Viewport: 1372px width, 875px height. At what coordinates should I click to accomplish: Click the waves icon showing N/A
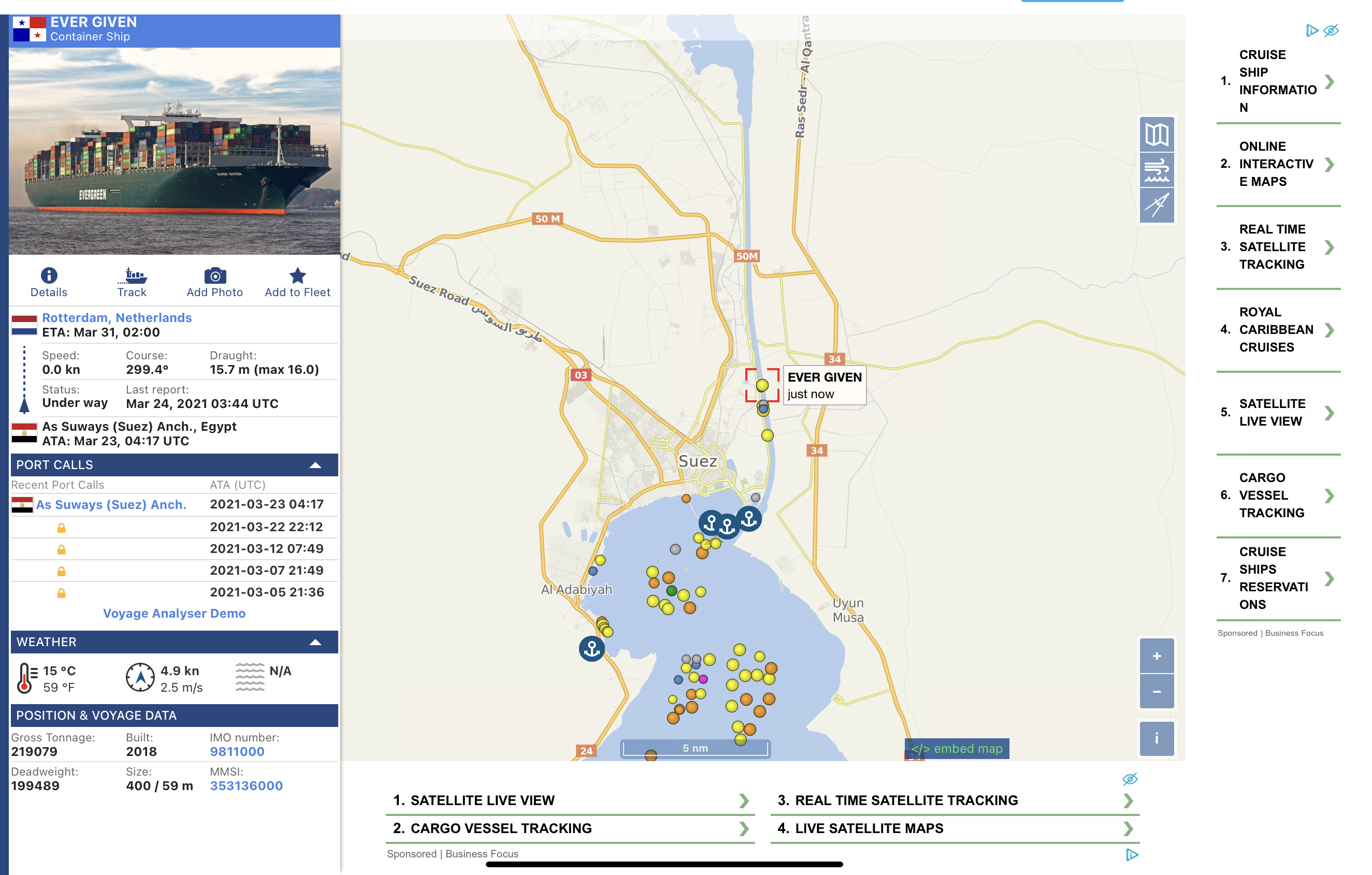click(x=250, y=677)
